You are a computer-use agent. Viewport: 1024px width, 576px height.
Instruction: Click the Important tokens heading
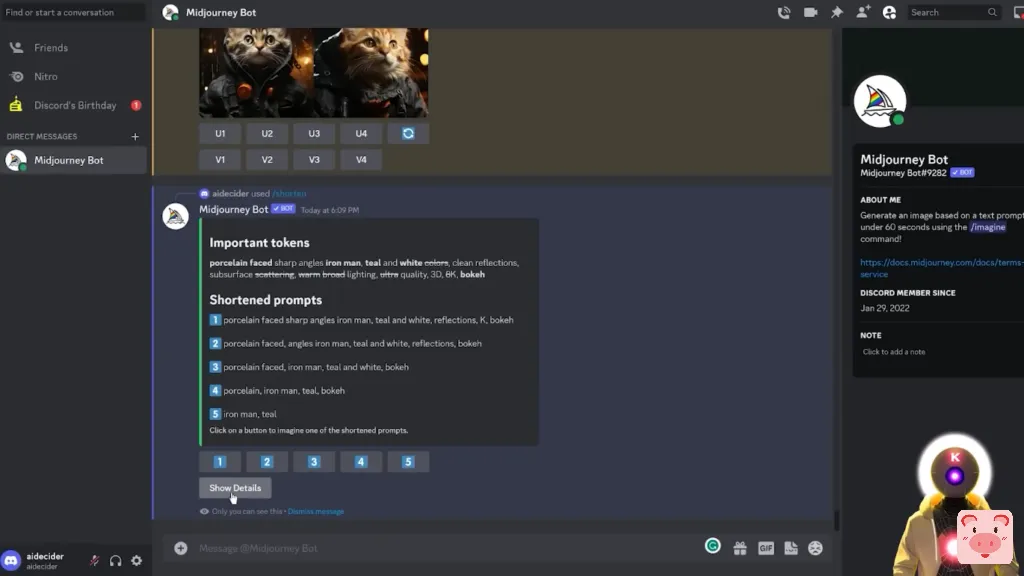pyautogui.click(x=259, y=242)
